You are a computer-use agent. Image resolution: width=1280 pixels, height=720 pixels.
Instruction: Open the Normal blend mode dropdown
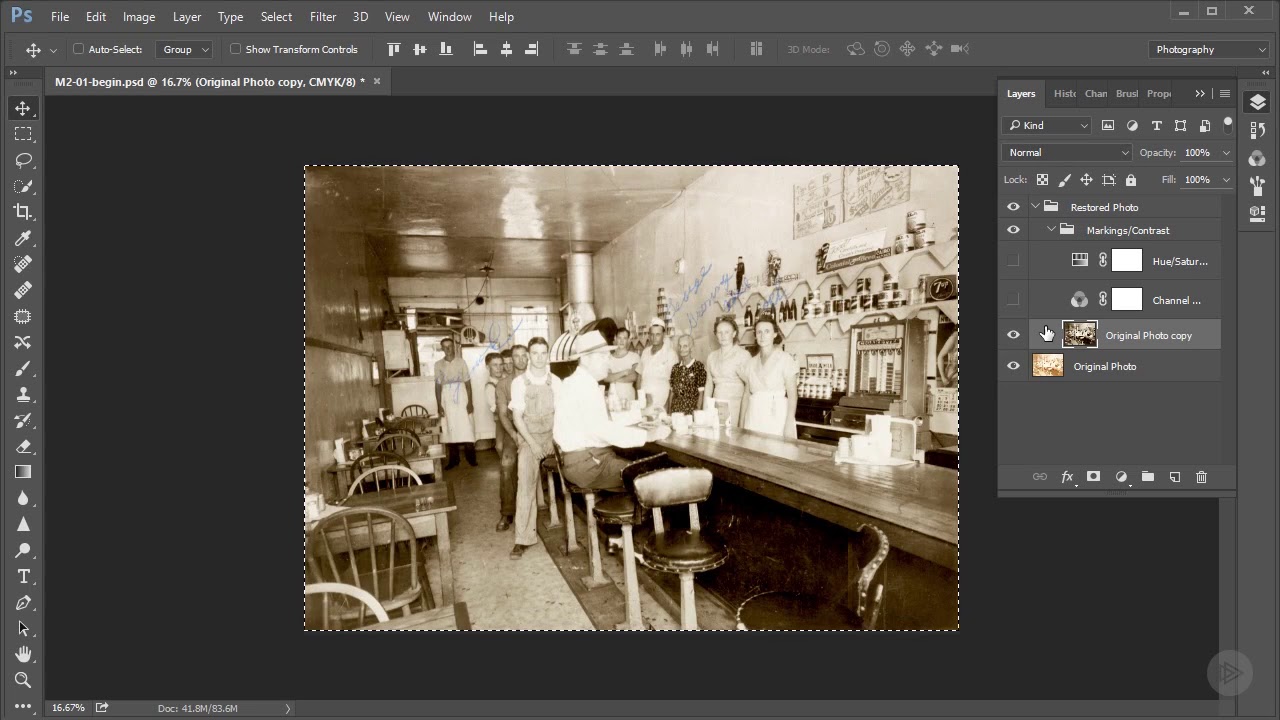point(1067,152)
